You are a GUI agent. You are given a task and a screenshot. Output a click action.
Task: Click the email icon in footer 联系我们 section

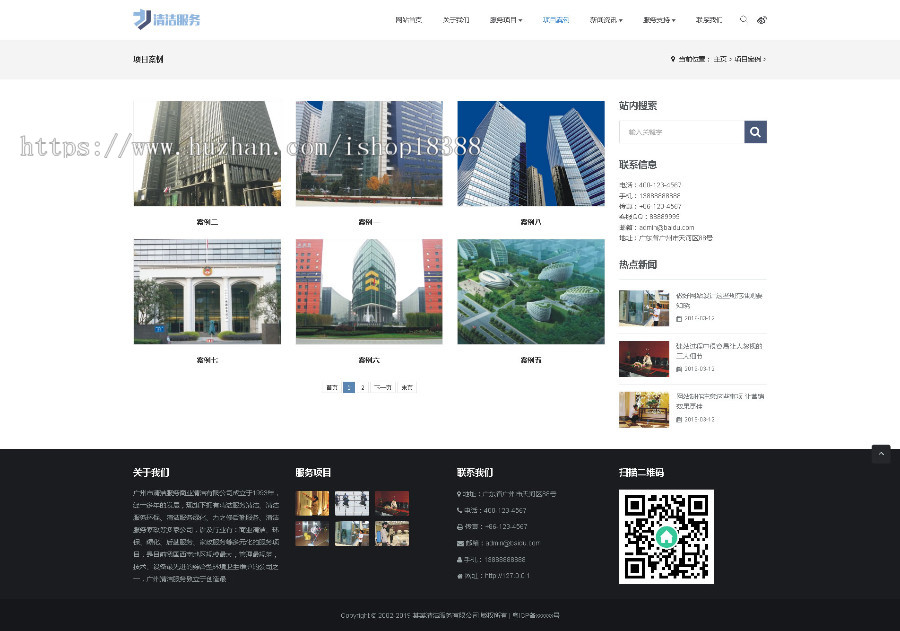pyautogui.click(x=460, y=542)
